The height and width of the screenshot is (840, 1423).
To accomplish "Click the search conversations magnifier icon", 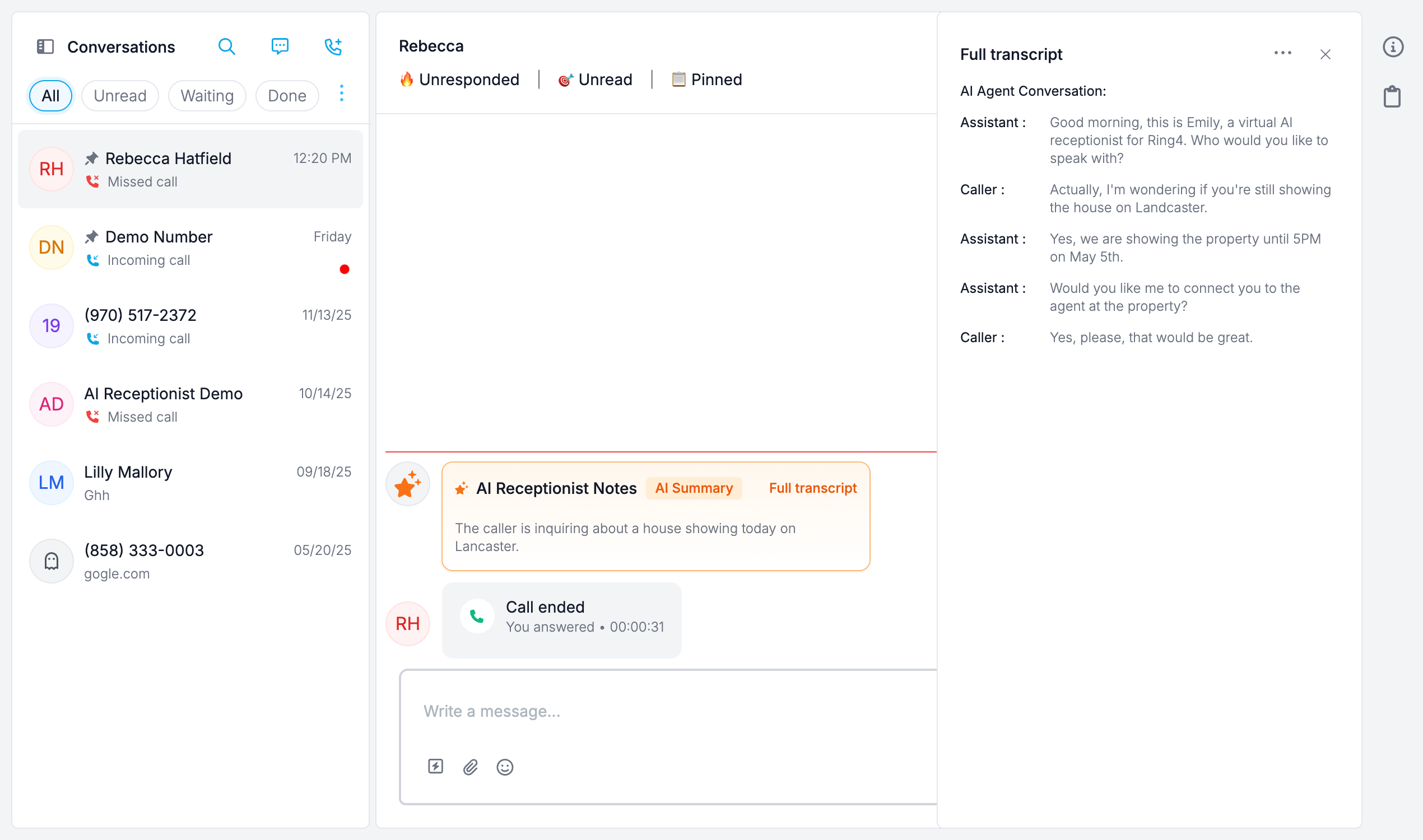I will [226, 46].
